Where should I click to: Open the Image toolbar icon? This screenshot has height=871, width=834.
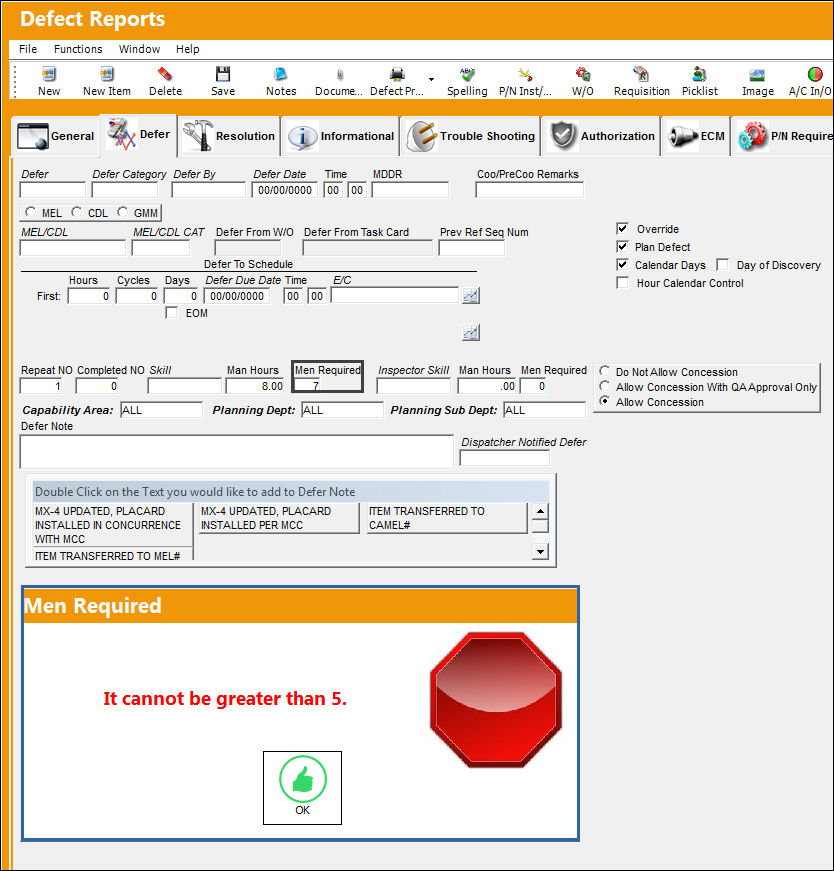(757, 74)
